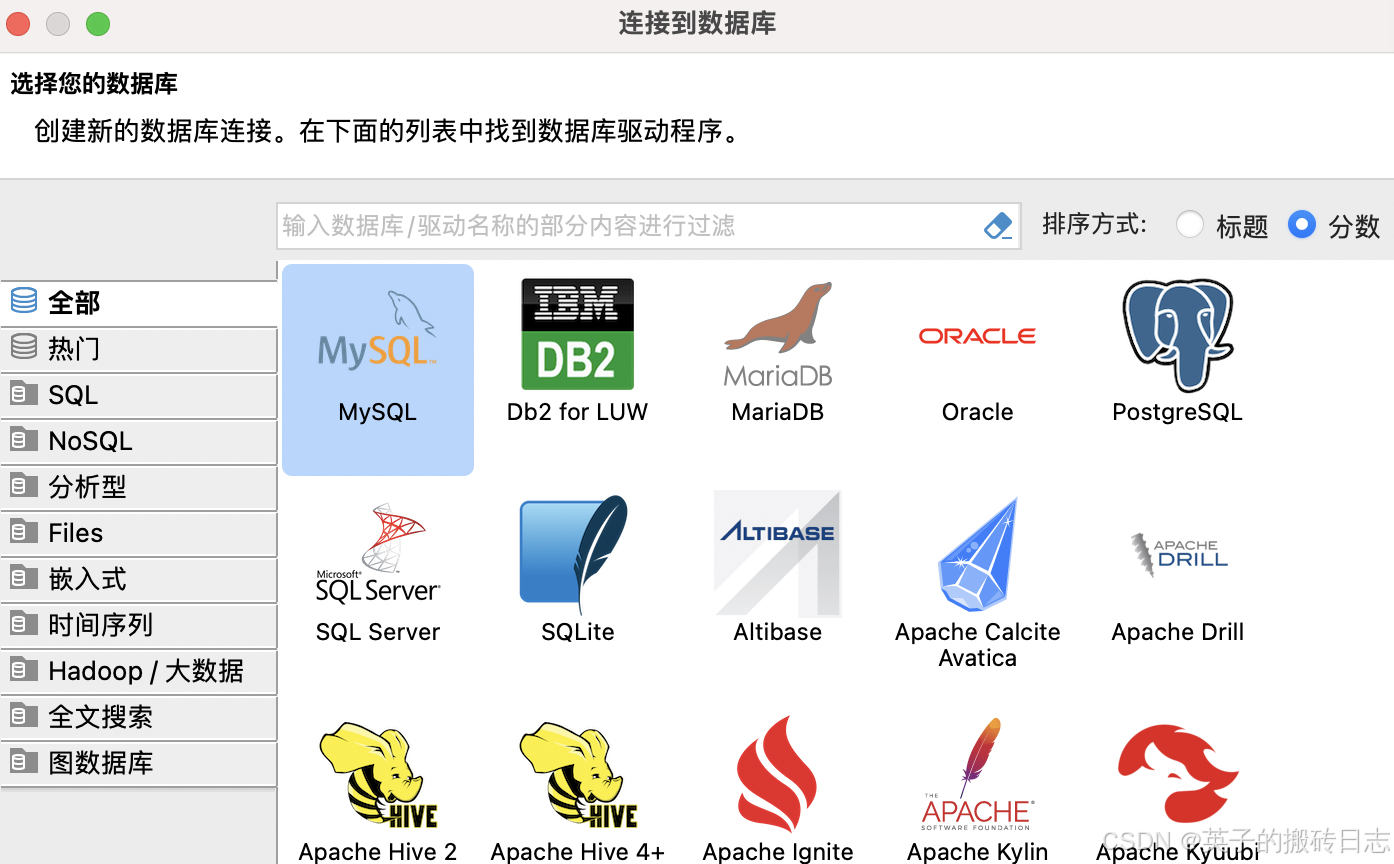Choose the Db2 for LUW driver
Image resolution: width=1394 pixels, height=864 pixels.
coord(578,352)
